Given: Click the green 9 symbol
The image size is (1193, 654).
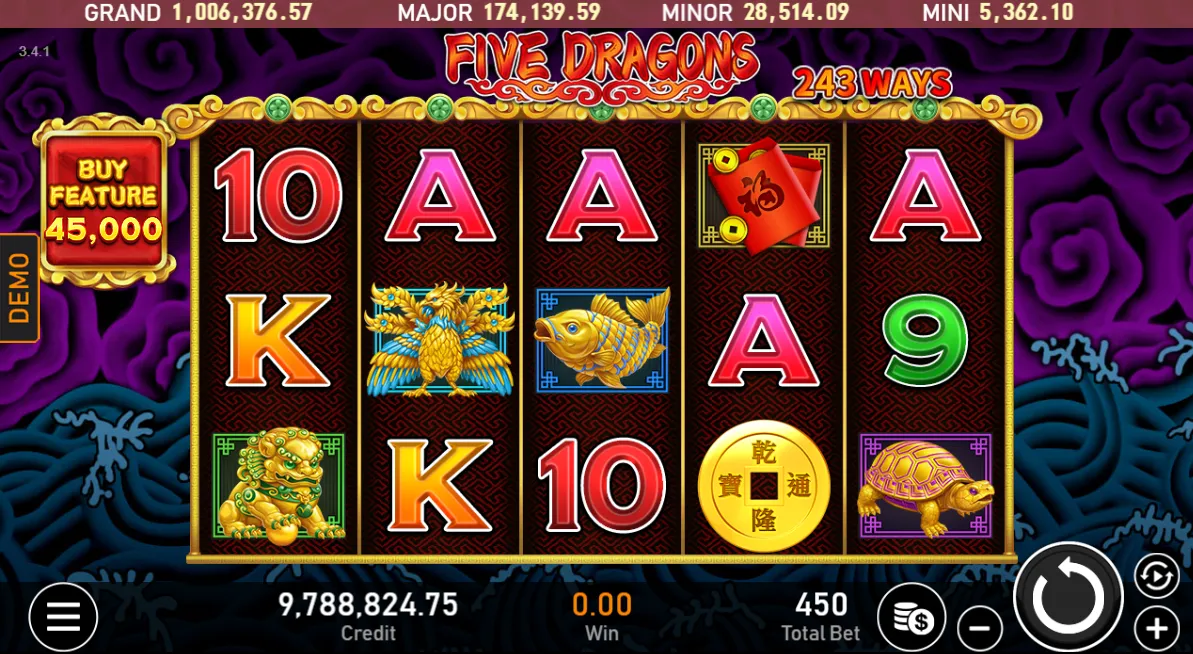Looking at the screenshot, I should [925, 340].
